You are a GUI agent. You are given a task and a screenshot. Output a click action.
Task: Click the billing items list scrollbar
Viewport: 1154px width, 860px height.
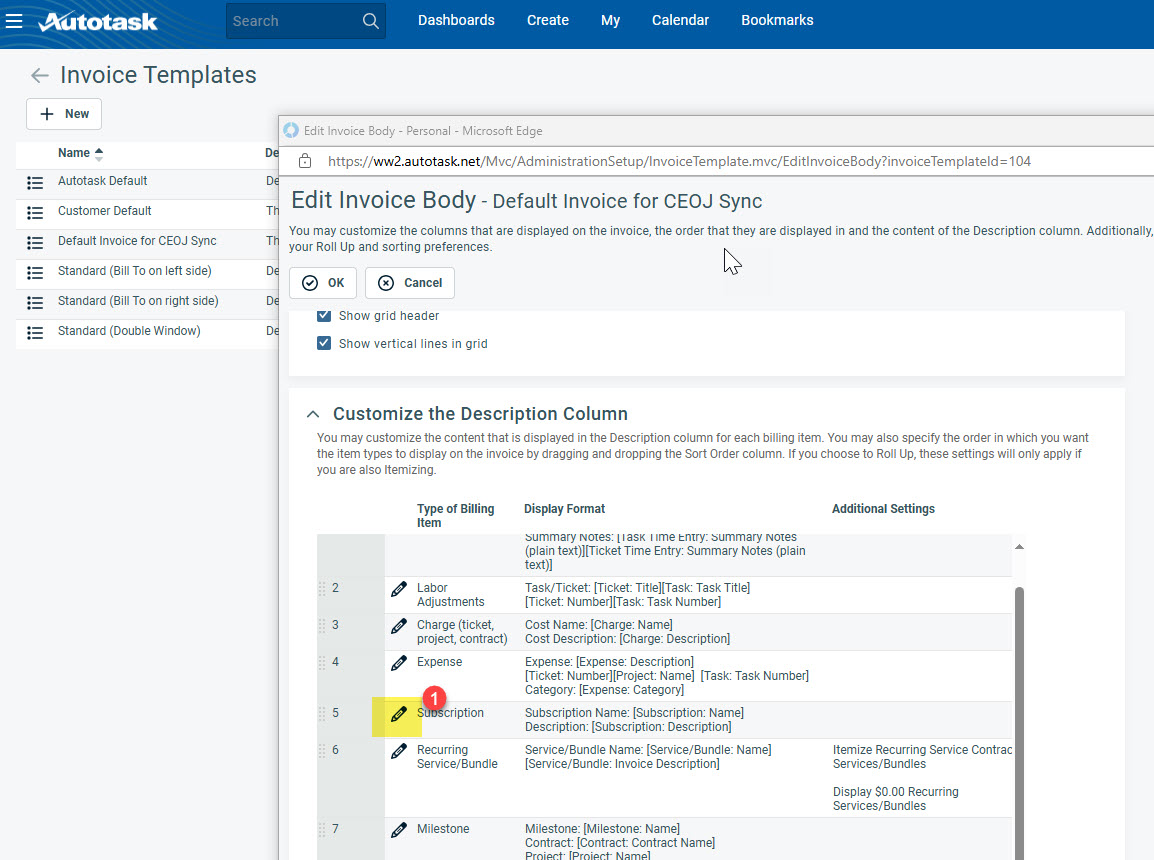(x=1019, y=700)
